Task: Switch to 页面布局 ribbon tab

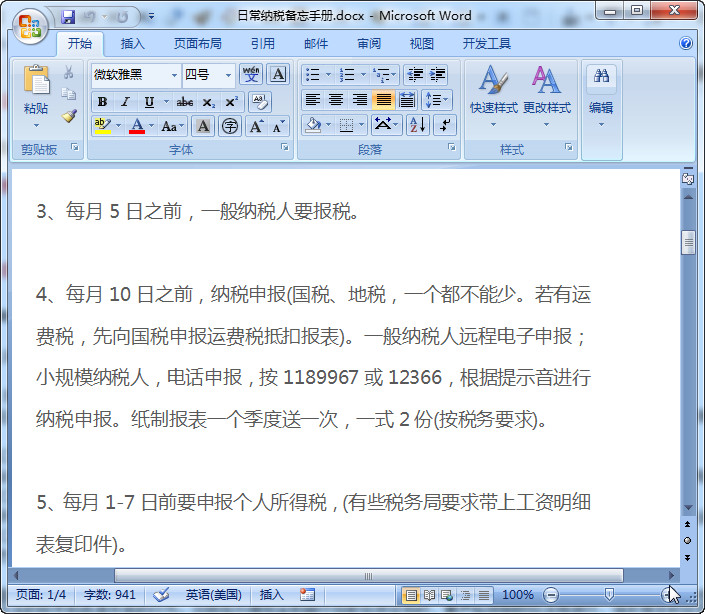Action: click(198, 44)
